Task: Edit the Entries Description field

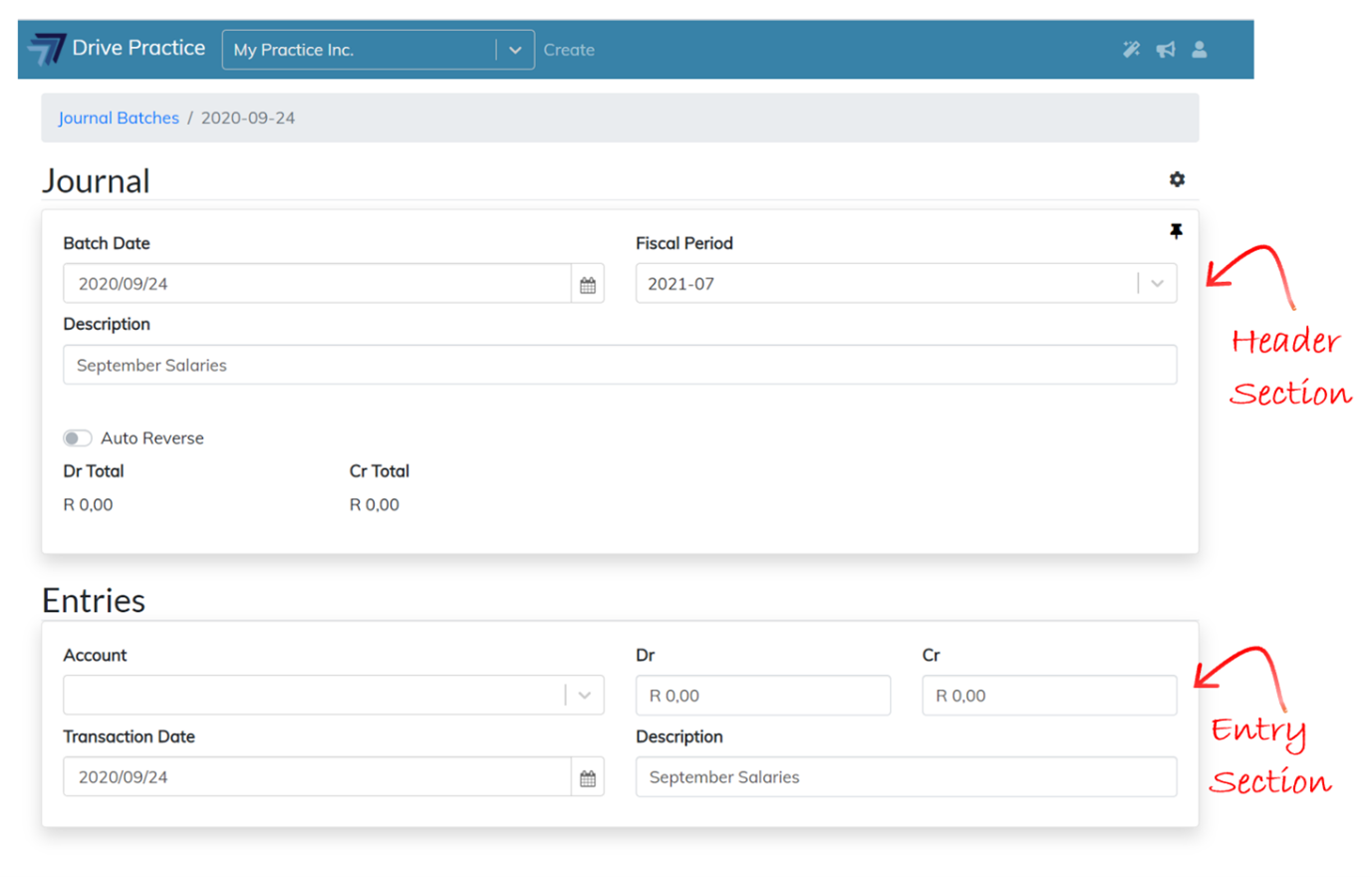Action: [906, 777]
